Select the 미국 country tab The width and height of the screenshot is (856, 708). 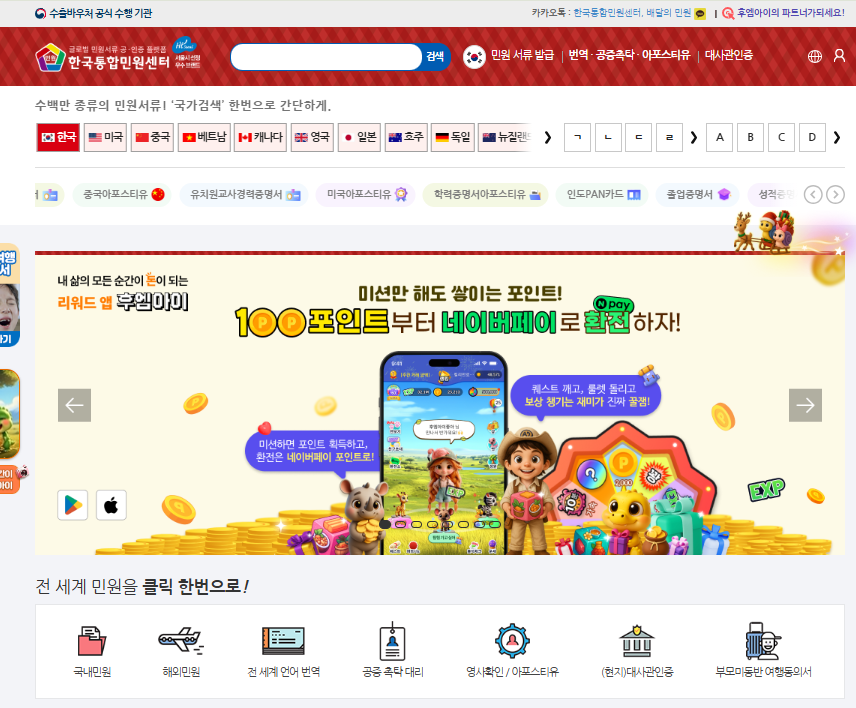105,137
